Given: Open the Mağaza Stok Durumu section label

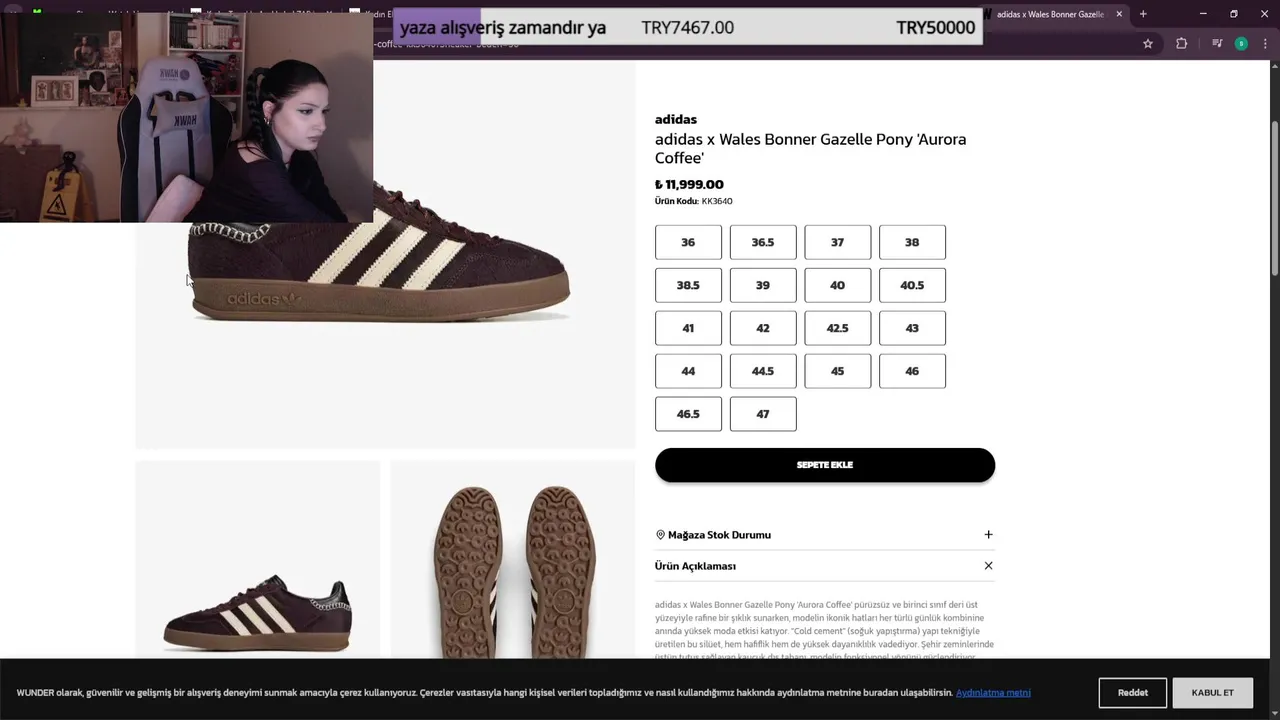Looking at the screenshot, I should pyautogui.click(x=719, y=535).
